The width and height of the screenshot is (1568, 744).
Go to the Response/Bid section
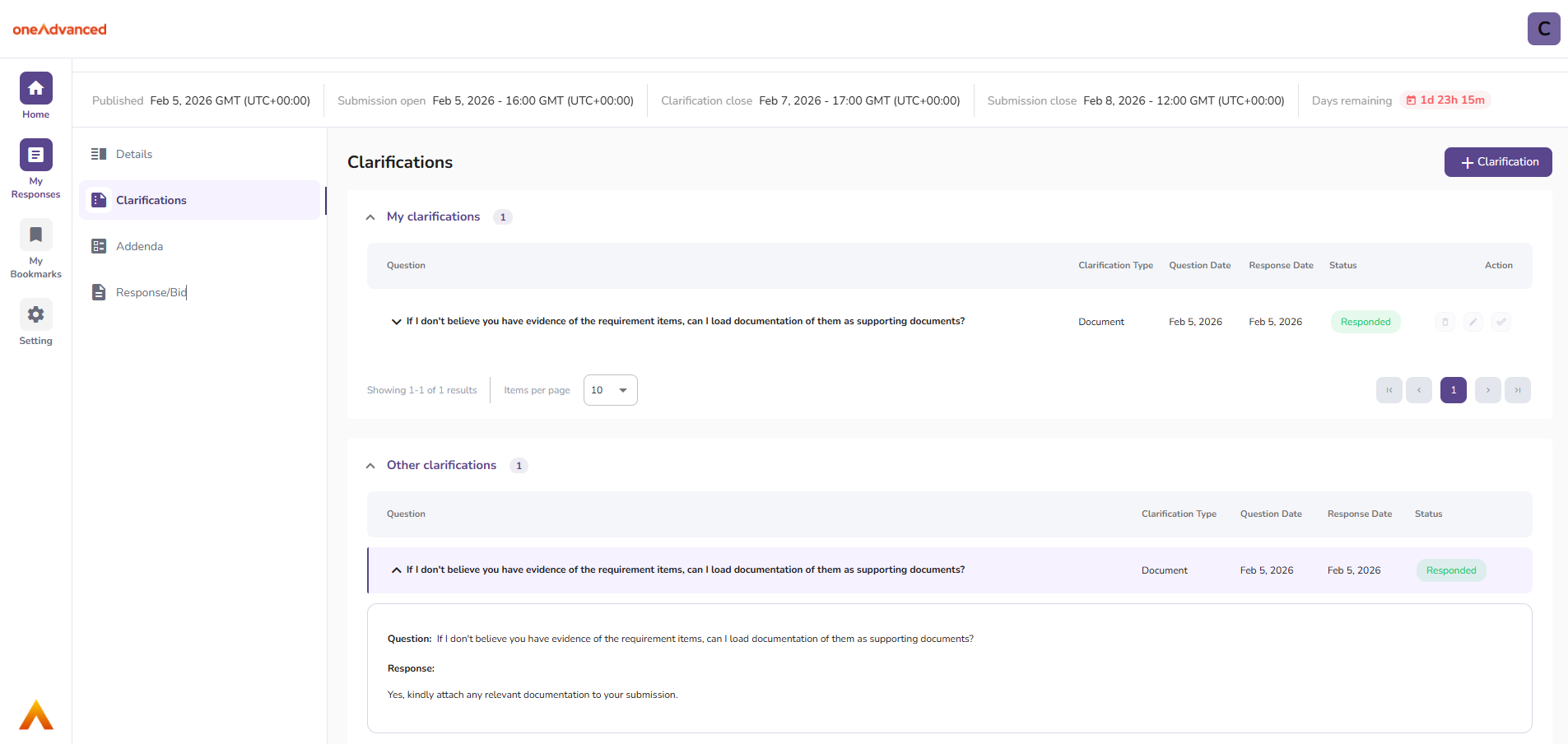point(151,292)
